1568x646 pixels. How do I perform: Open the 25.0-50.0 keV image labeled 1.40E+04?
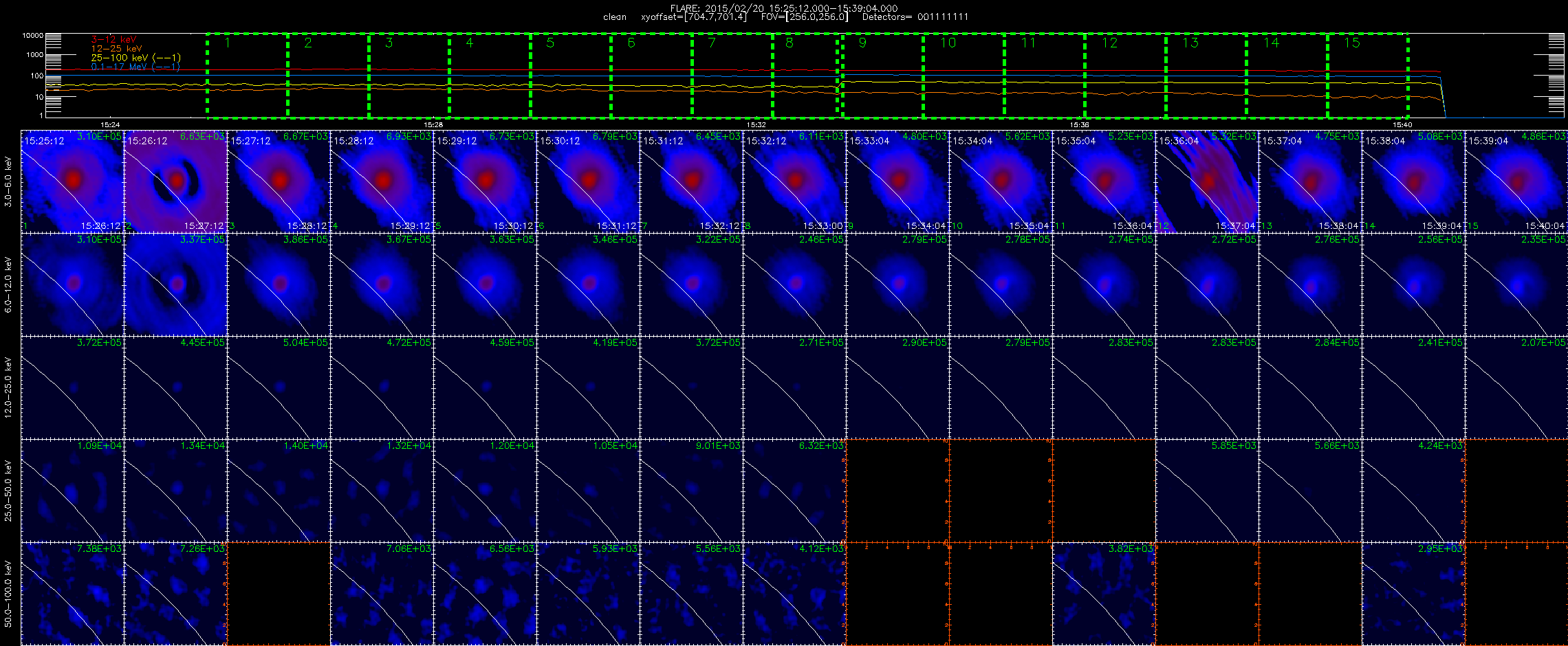279,491
